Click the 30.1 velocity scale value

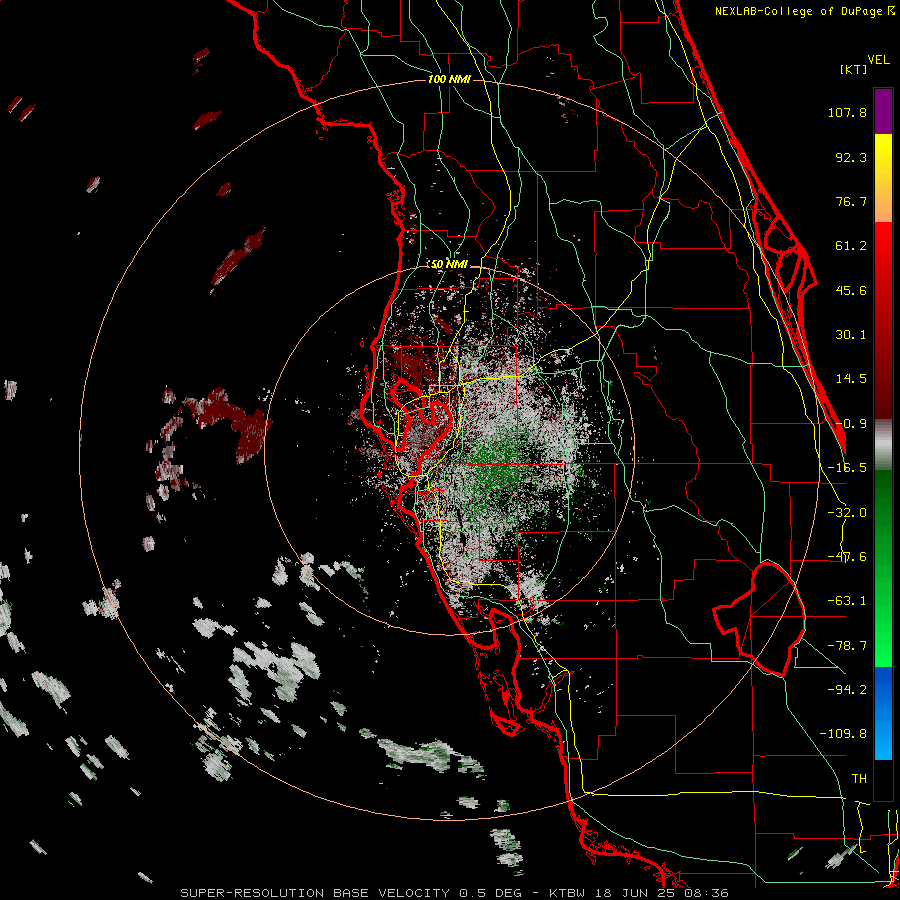851,335
